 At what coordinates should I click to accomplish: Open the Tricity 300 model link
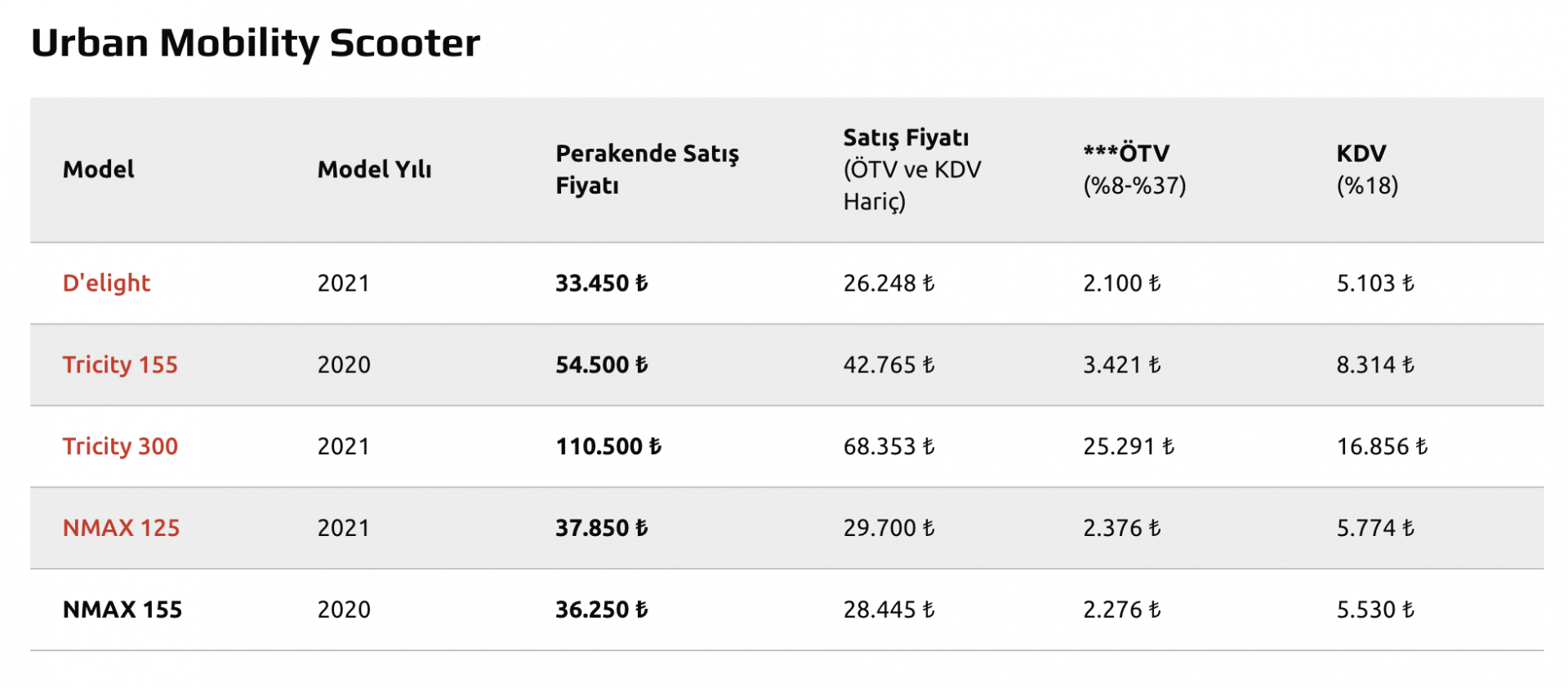(120, 446)
